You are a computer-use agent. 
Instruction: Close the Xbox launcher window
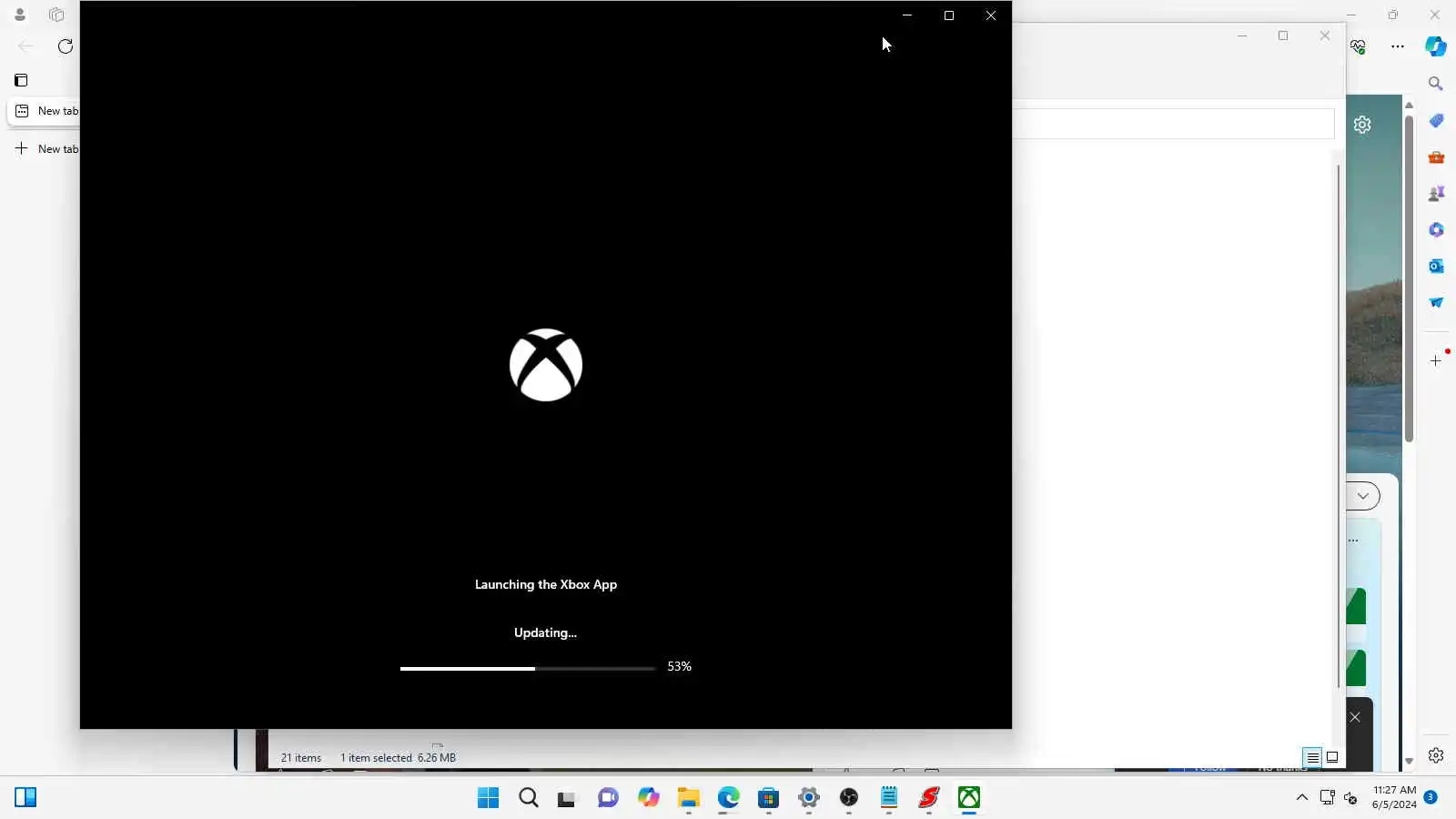[991, 15]
